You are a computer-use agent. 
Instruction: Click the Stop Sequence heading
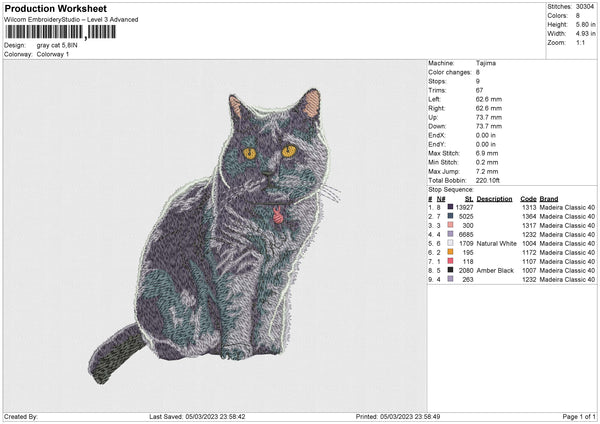(451, 190)
